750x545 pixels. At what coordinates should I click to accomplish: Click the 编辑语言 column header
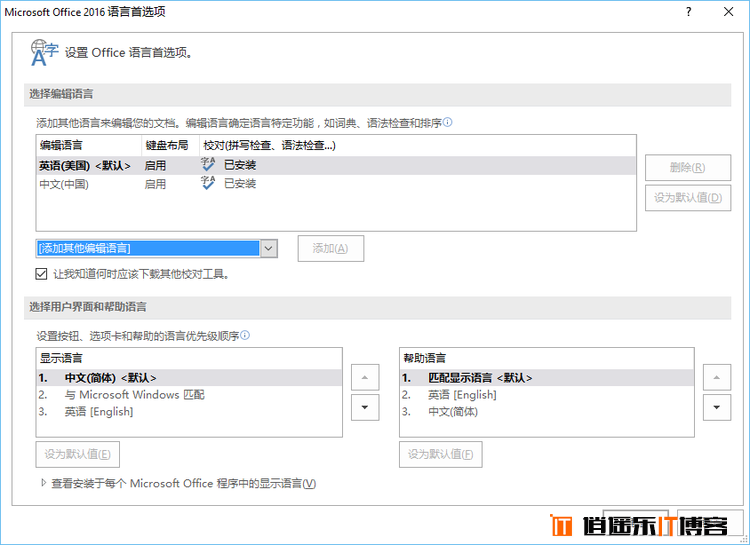pos(89,145)
